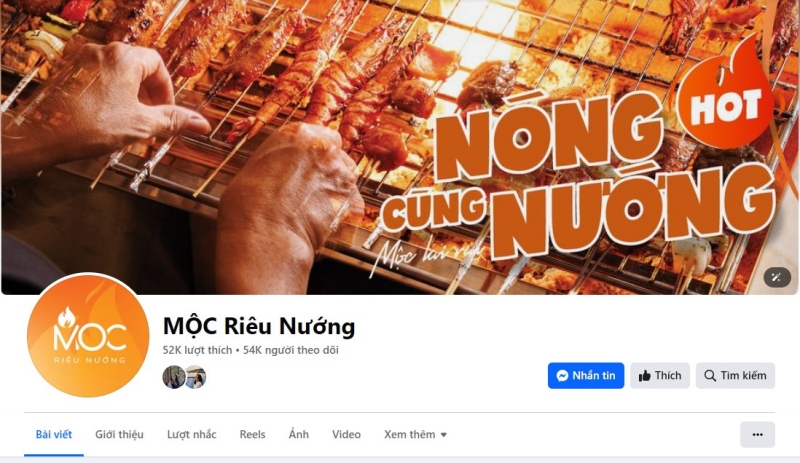Click the Messenger Nhắn tin button
Image resolution: width=800 pixels, height=463 pixels.
[586, 376]
